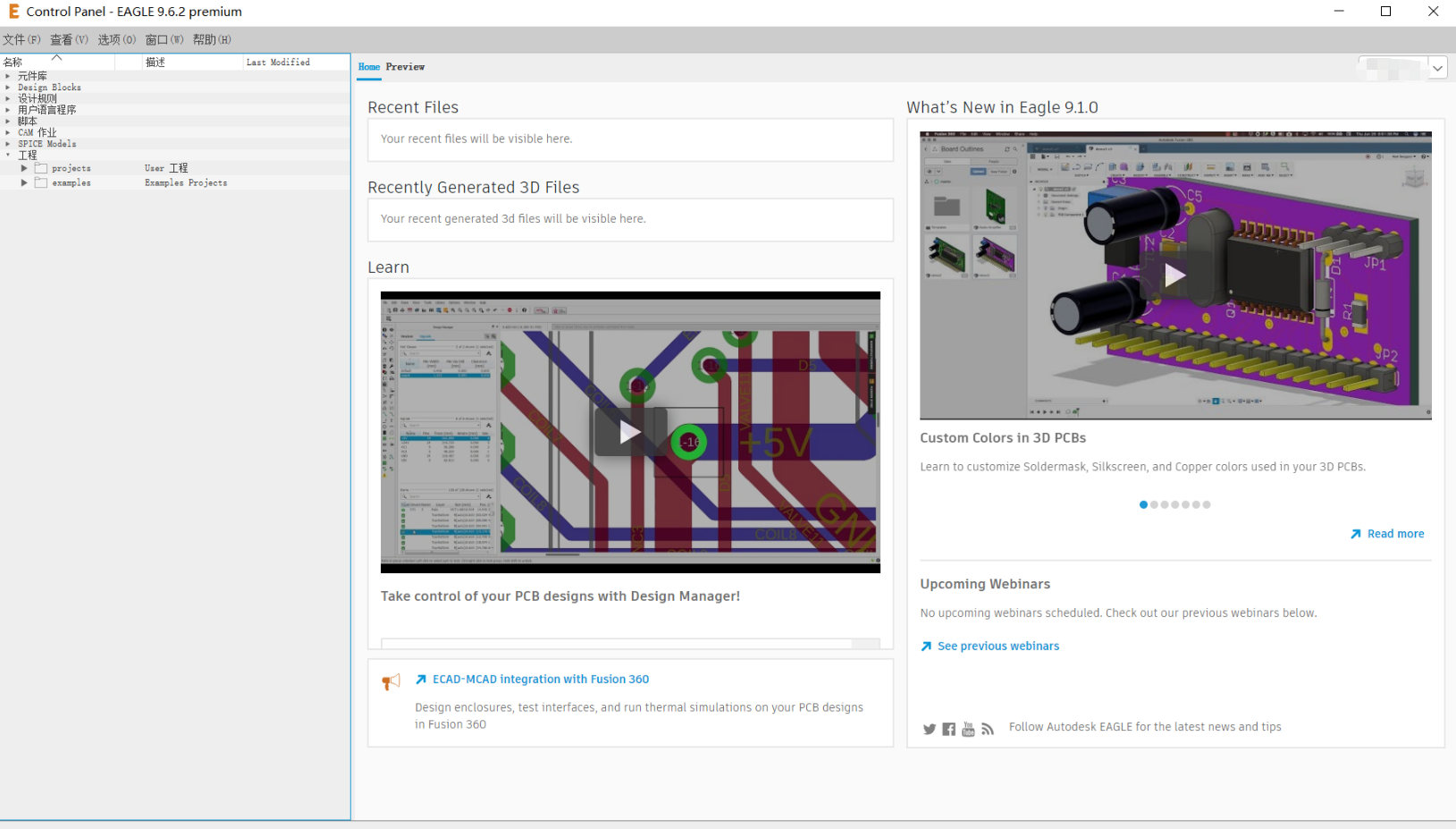Sort tree by 名称 column header
The height and width of the screenshot is (829, 1456).
(x=57, y=62)
